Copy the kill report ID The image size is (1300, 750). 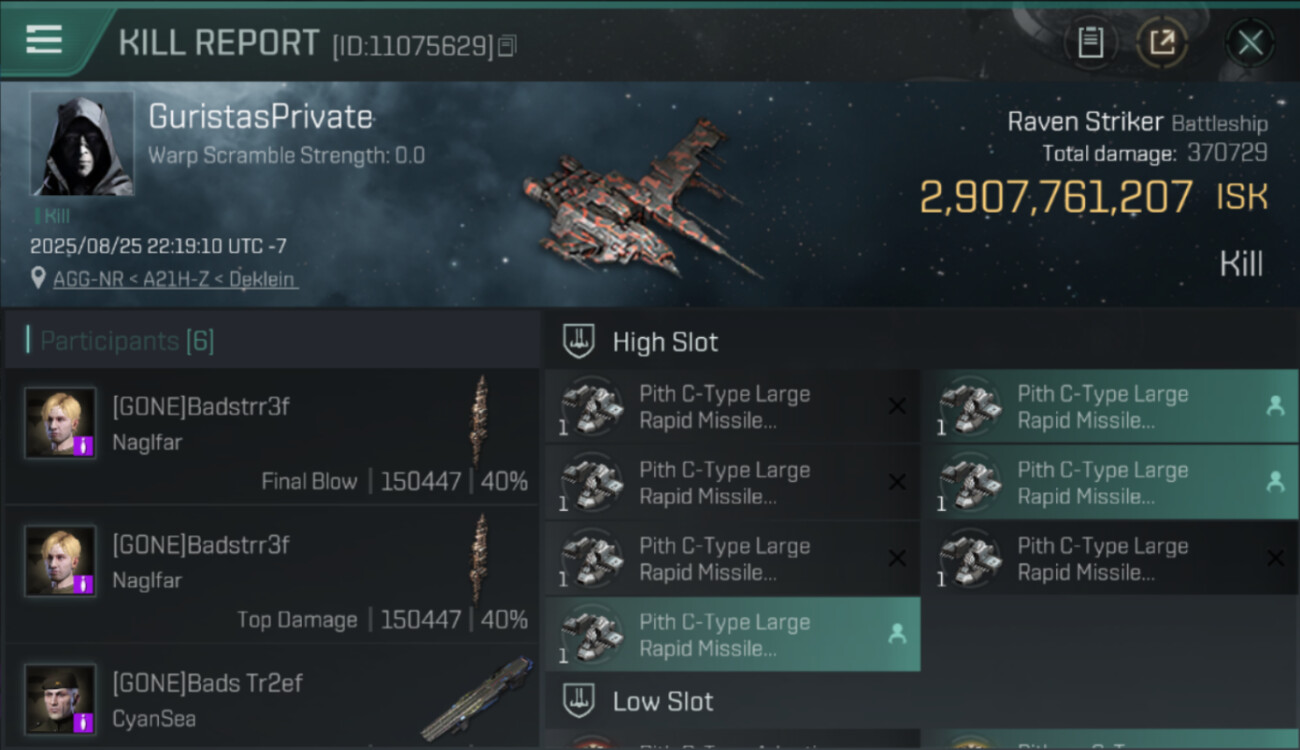[x=507, y=45]
